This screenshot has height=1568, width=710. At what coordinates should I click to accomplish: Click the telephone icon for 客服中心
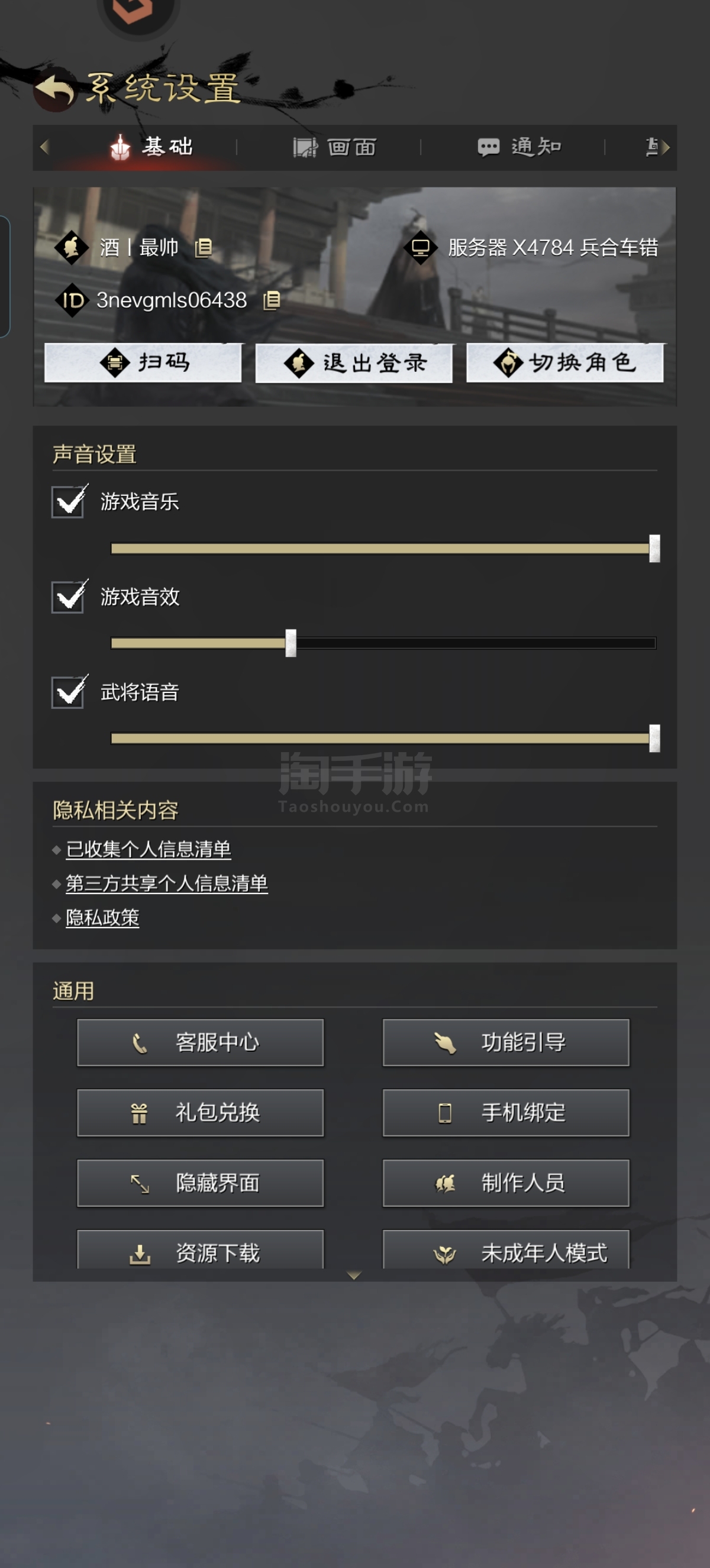click(140, 1043)
